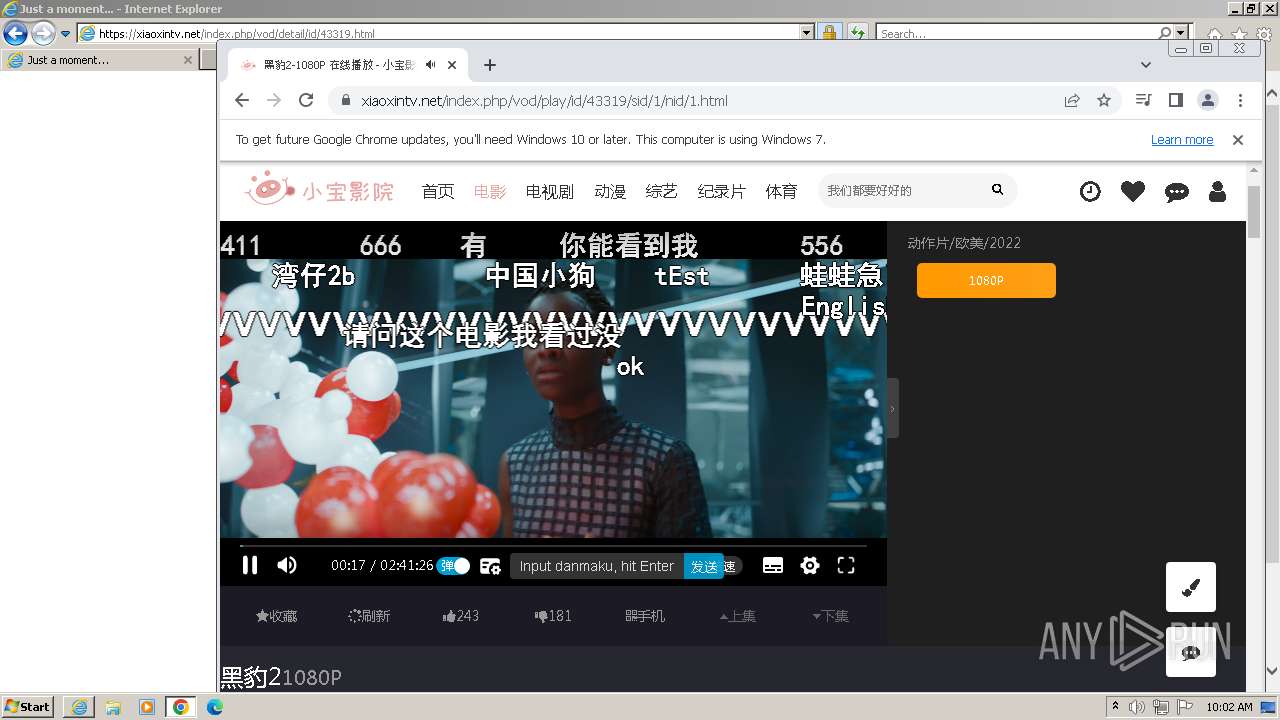The image size is (1280, 720).
Task: Open danmaku settings icon in player
Action: 490,566
